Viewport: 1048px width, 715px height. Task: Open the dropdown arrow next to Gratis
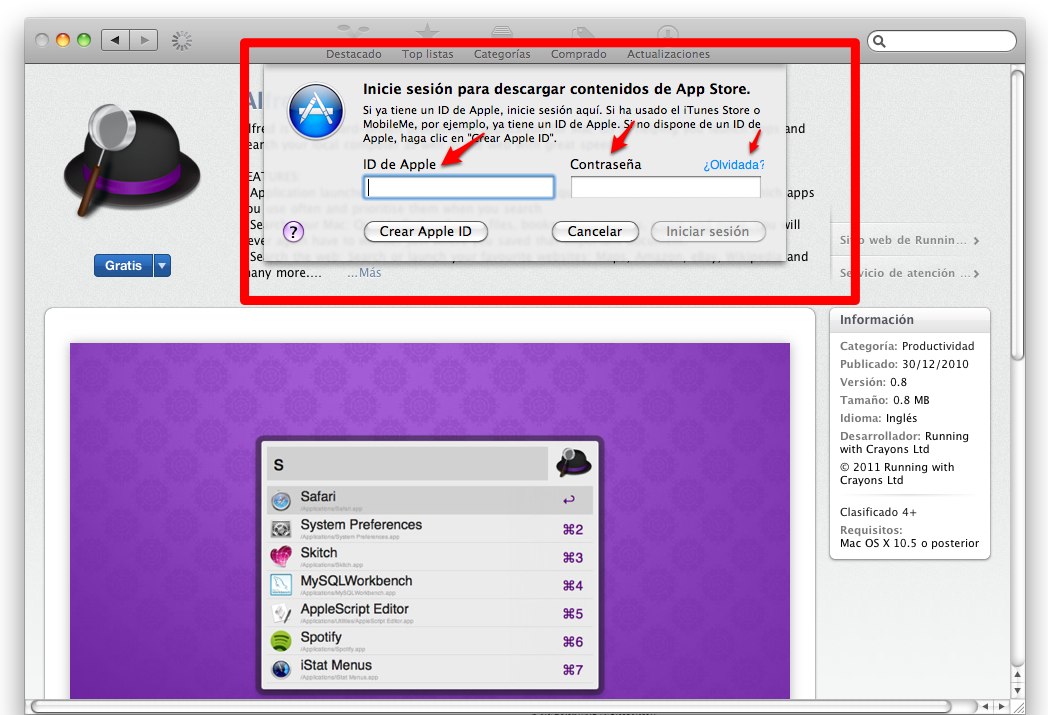point(162,265)
